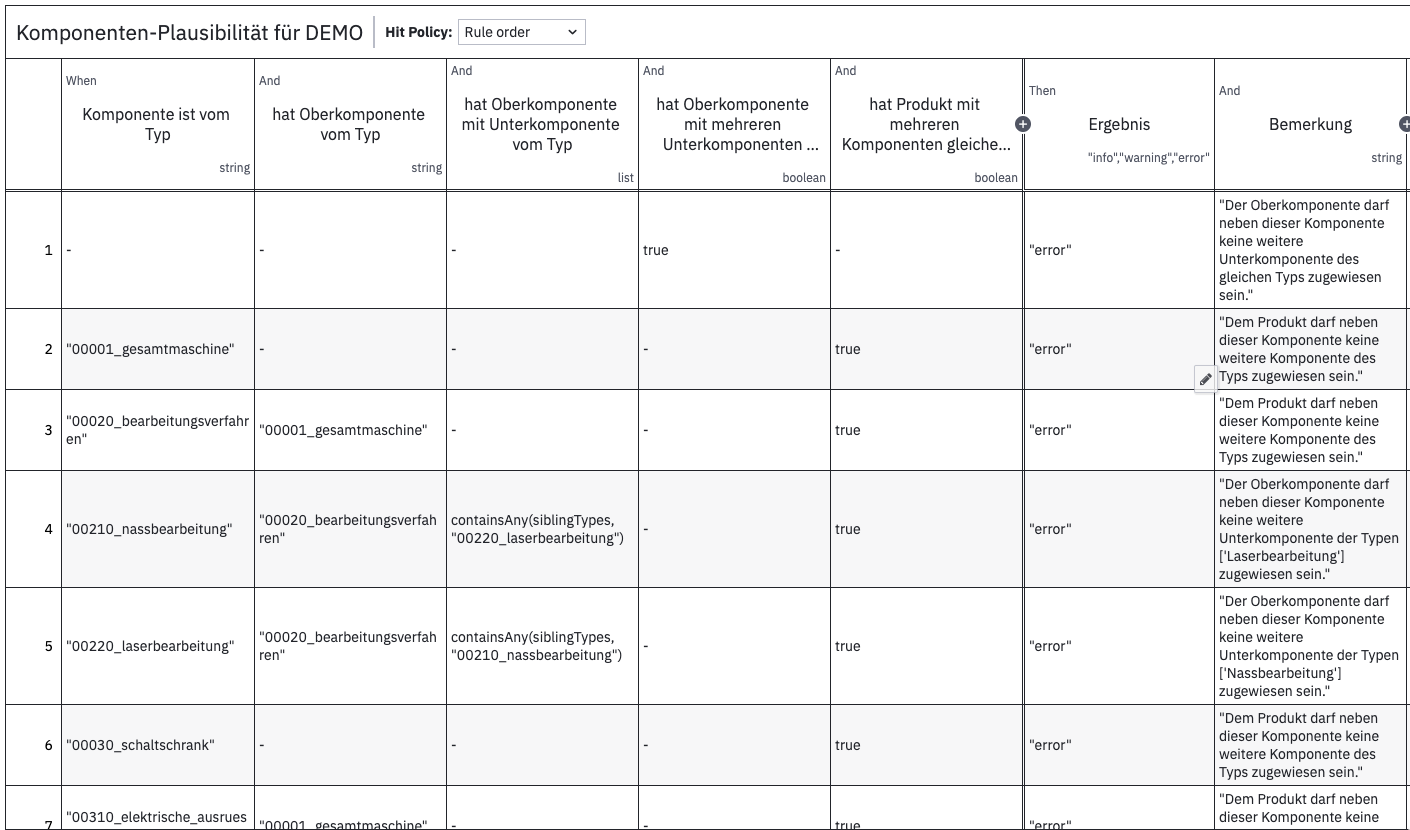Click the pencil edit icon in rule 2 remark
1410x830 pixels.
(x=1205, y=379)
